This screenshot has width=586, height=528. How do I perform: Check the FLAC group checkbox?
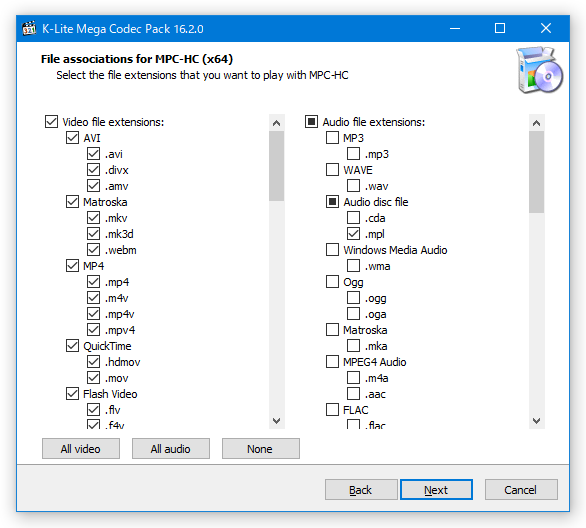point(332,410)
